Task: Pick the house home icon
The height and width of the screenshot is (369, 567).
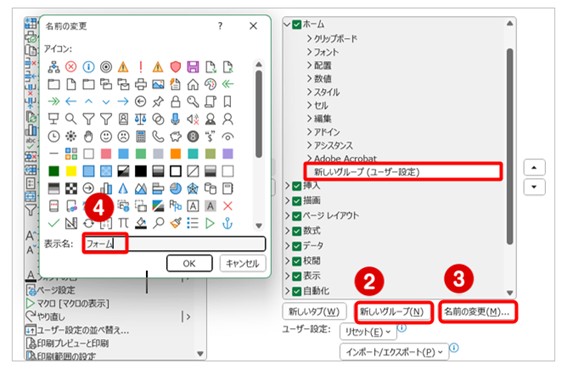Action: click(x=193, y=84)
